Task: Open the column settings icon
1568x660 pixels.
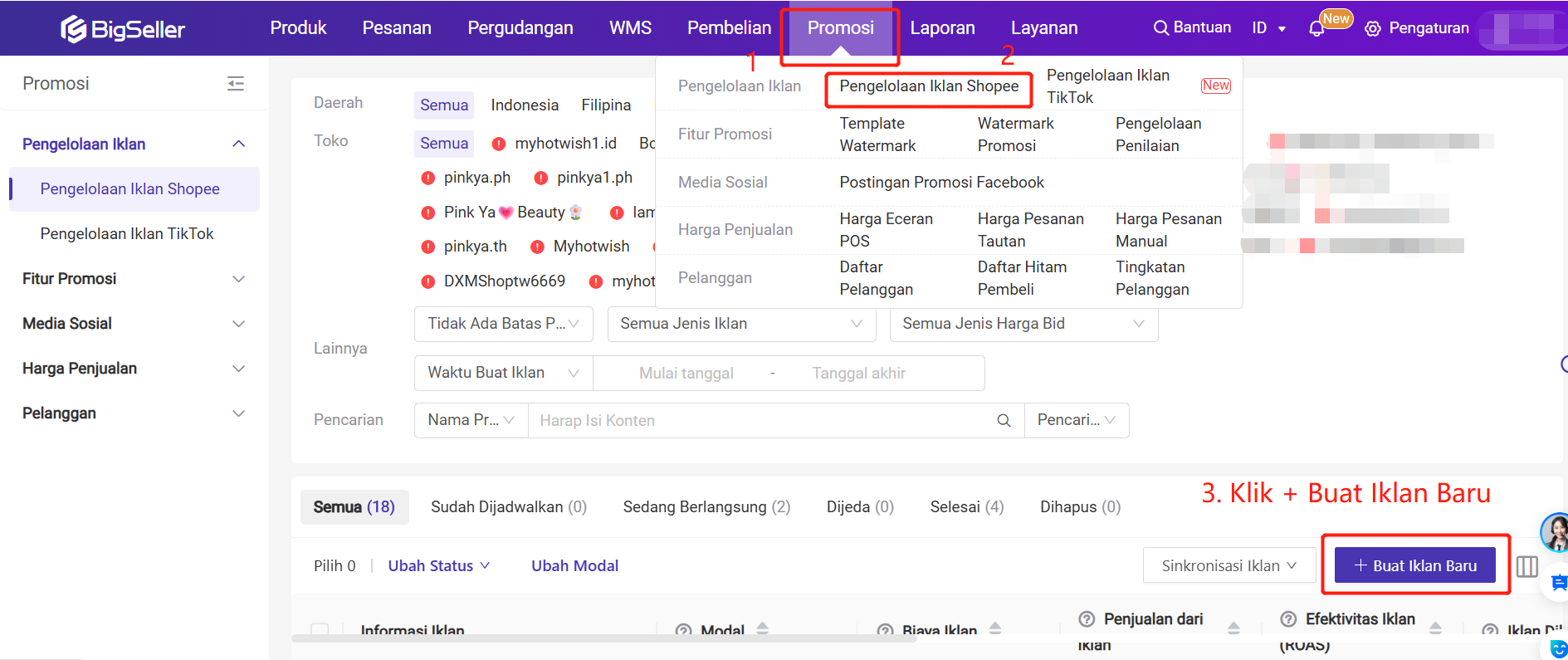Action: [x=1526, y=566]
